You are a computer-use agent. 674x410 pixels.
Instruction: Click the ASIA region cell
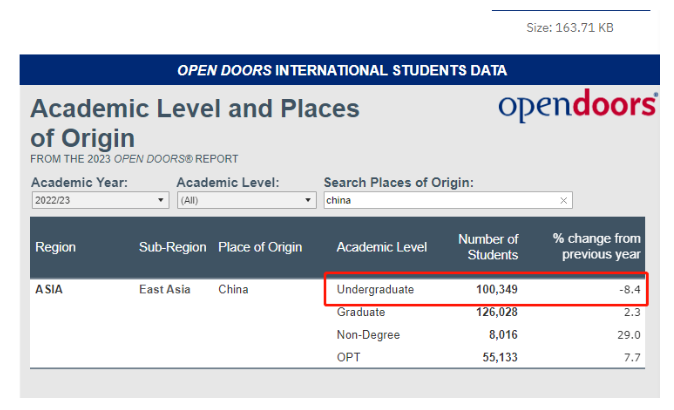point(49,290)
